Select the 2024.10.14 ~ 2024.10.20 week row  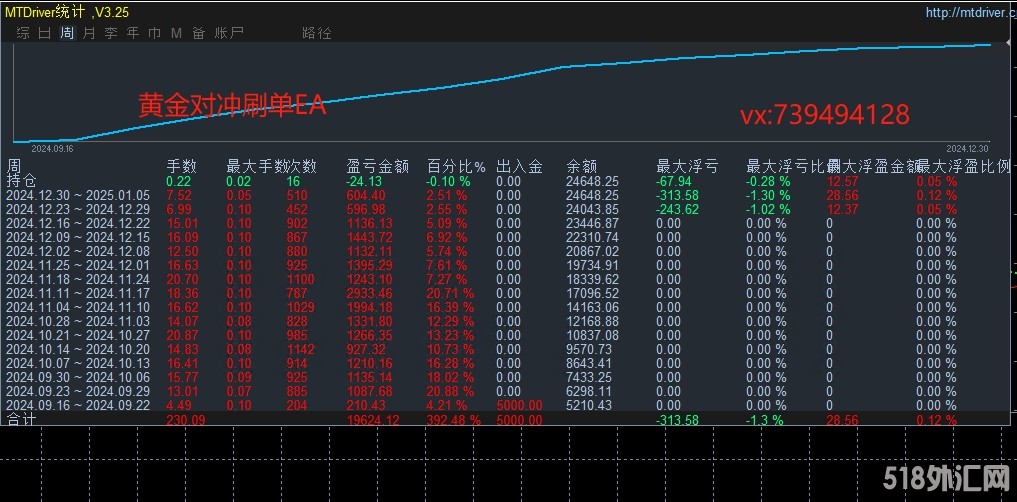point(508,350)
